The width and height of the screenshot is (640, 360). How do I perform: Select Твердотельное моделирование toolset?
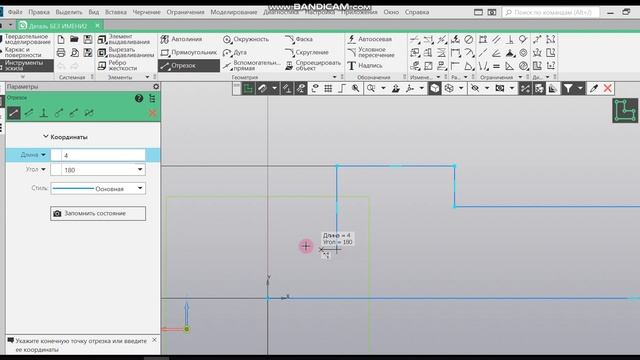click(27, 39)
